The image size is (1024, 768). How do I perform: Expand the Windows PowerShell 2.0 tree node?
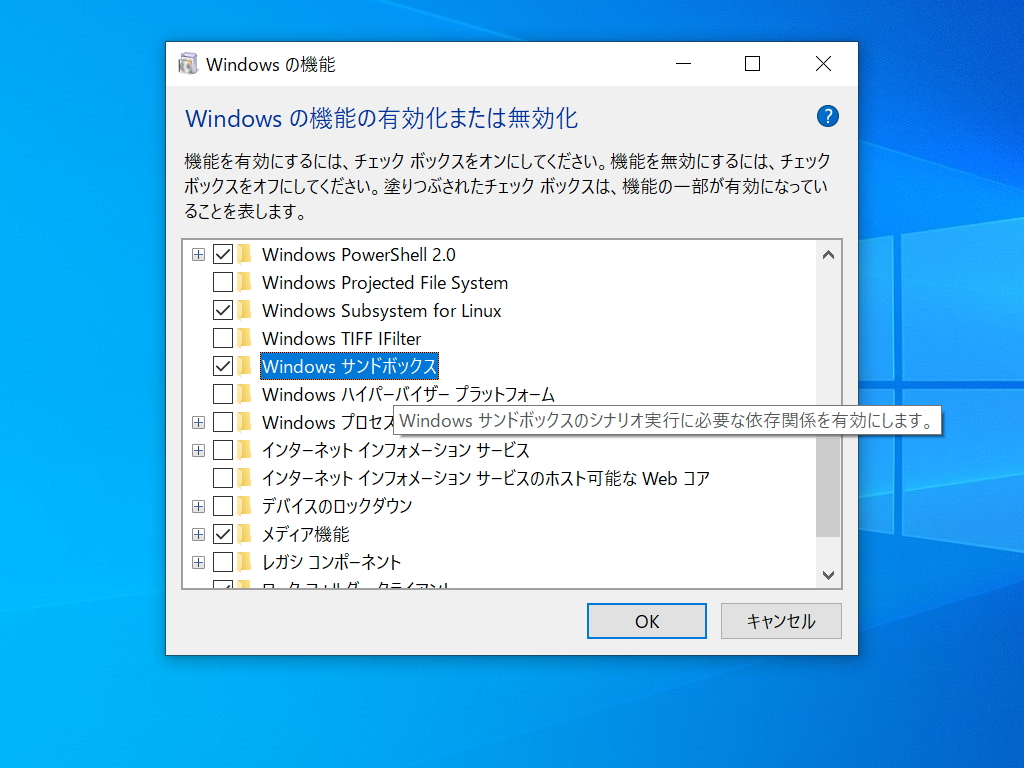(197, 254)
